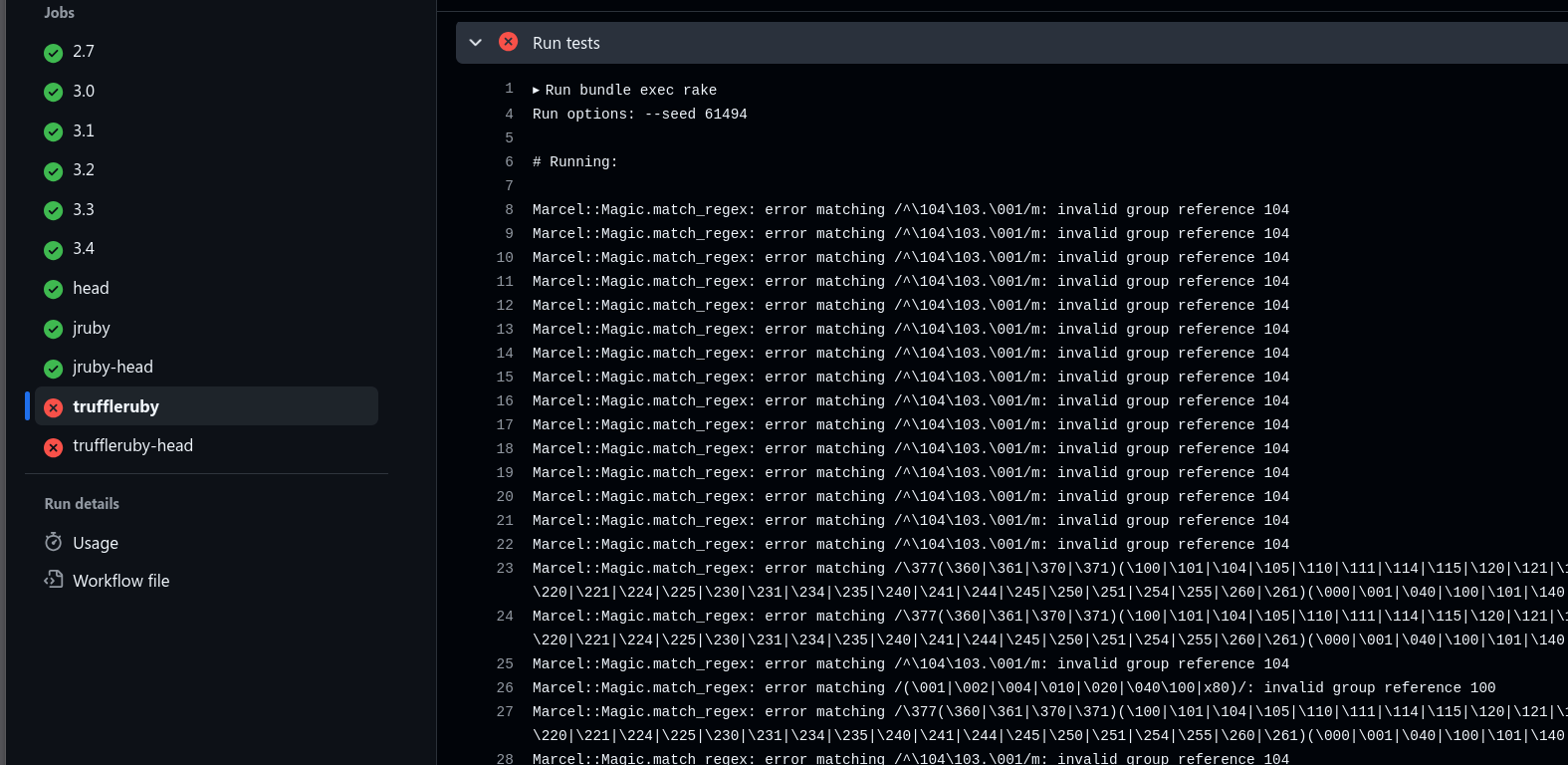
Task: Click the success checkmark icon beside job 3.0
Action: (x=54, y=93)
